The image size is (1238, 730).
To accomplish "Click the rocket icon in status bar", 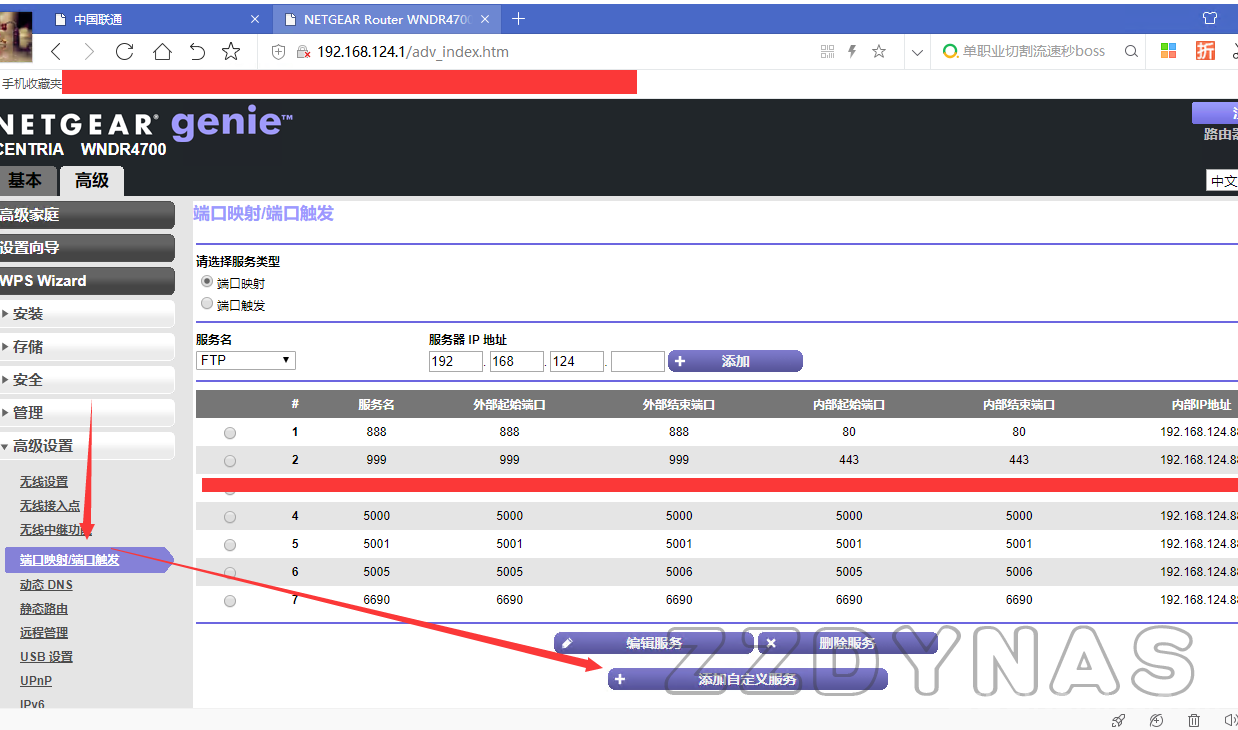I will click(x=1119, y=720).
